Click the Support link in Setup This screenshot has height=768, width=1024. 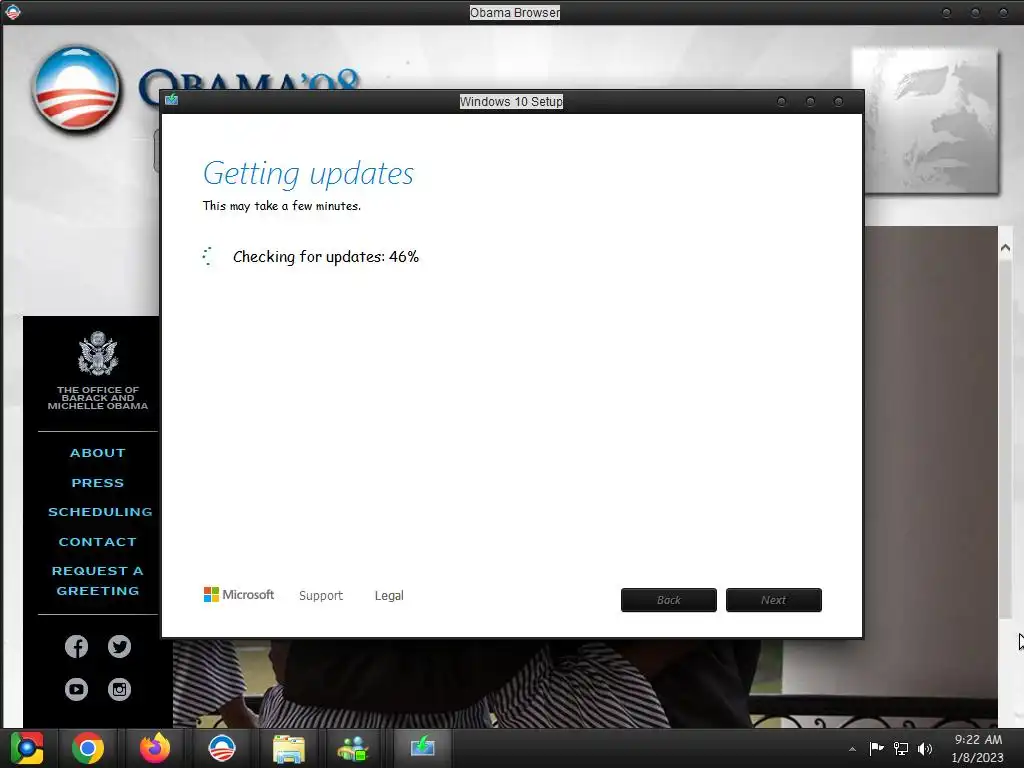click(321, 596)
